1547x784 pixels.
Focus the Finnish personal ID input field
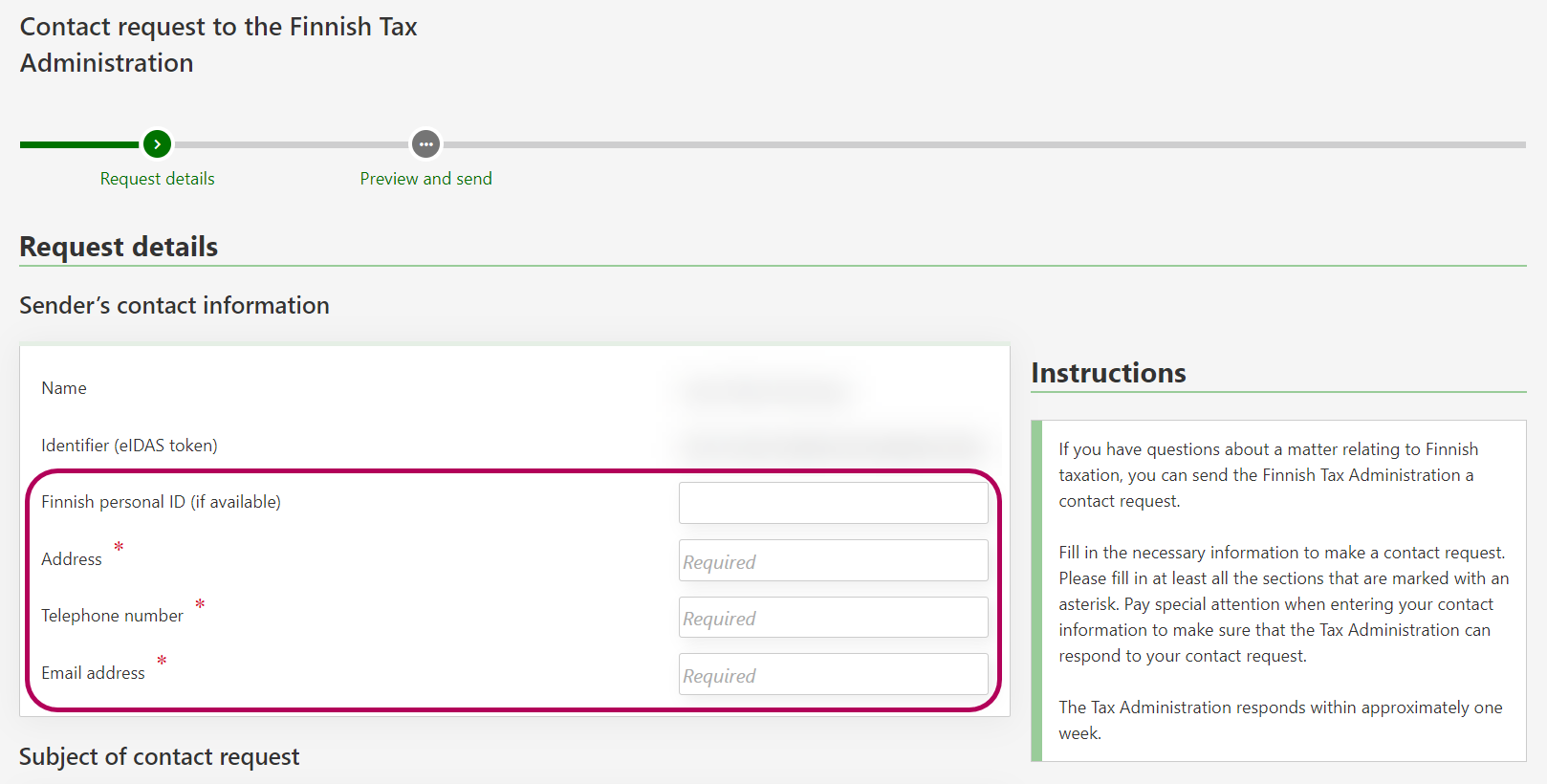click(x=833, y=503)
